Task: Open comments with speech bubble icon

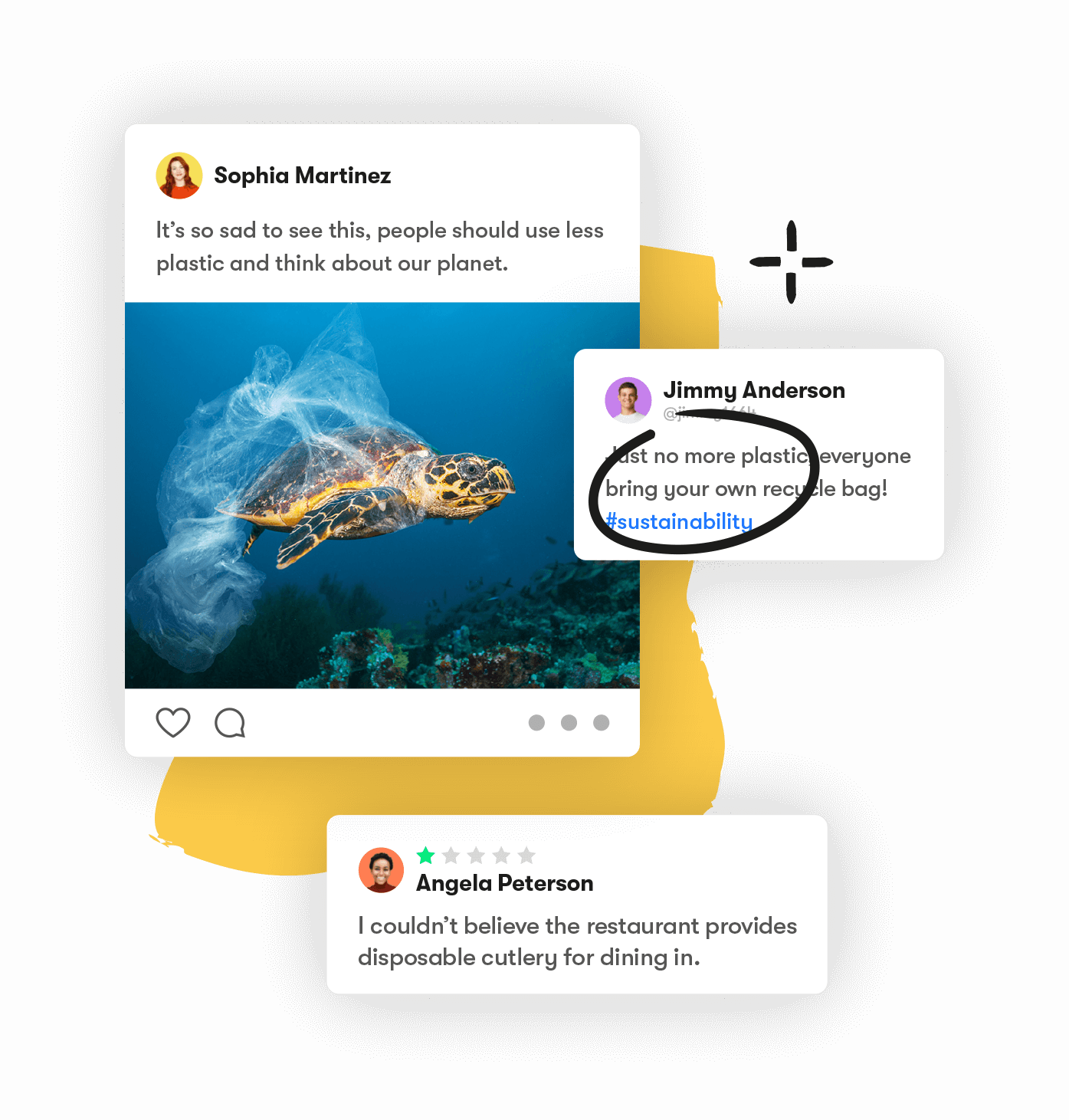Action: [230, 723]
